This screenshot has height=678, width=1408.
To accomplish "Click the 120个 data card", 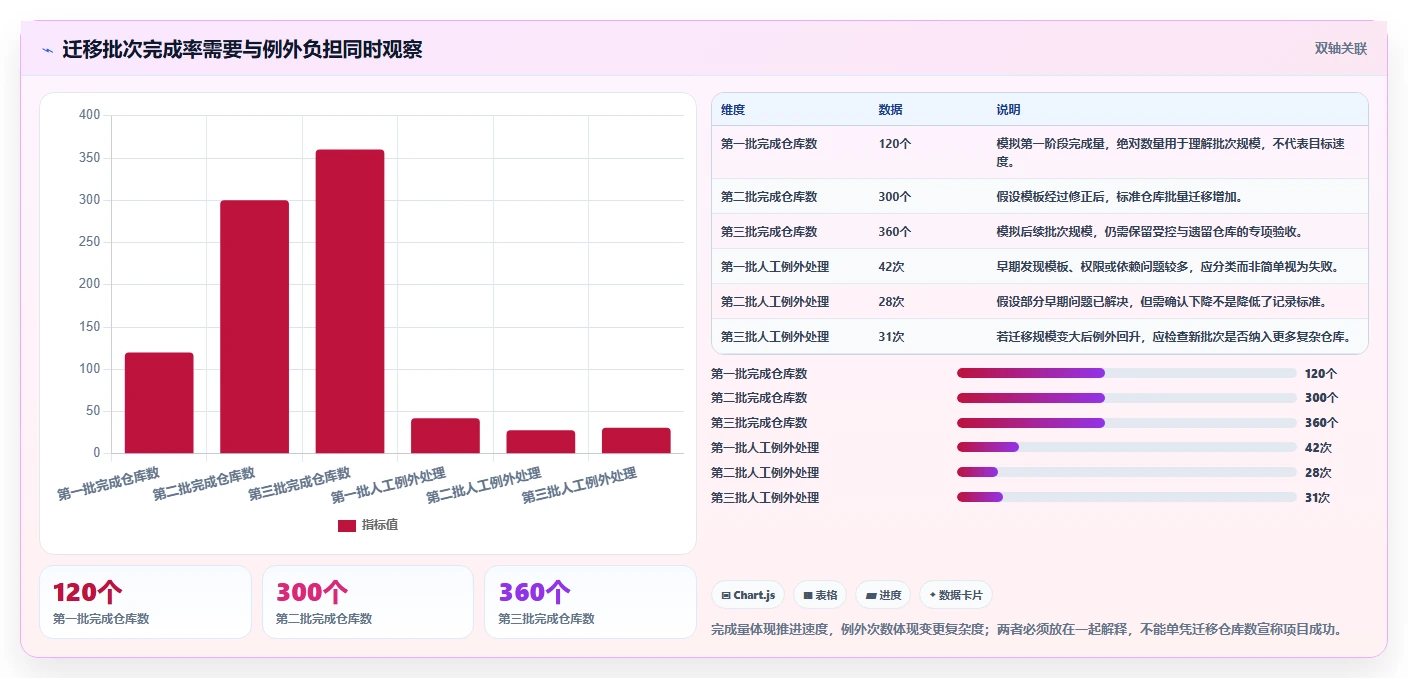I will [x=145, y=602].
